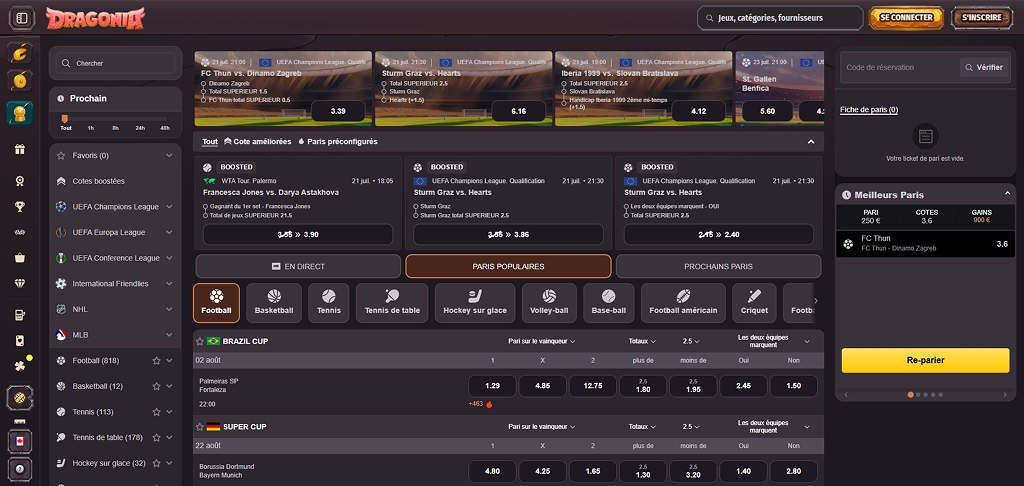Select the Football américain icon tile
Viewport: 1024px width, 486px height.
[683, 302]
